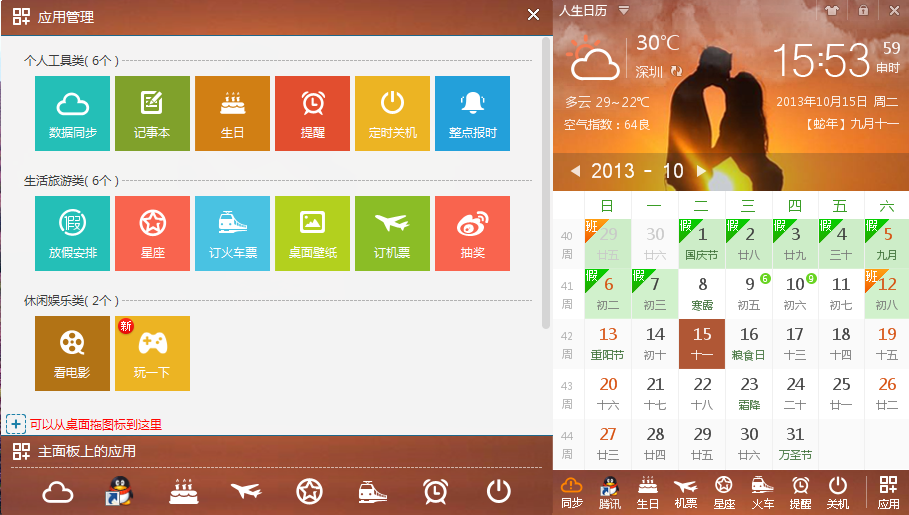The width and height of the screenshot is (909, 515).
Task: Click the plus icon to add a desktop shortcut
Action: click(x=16, y=425)
